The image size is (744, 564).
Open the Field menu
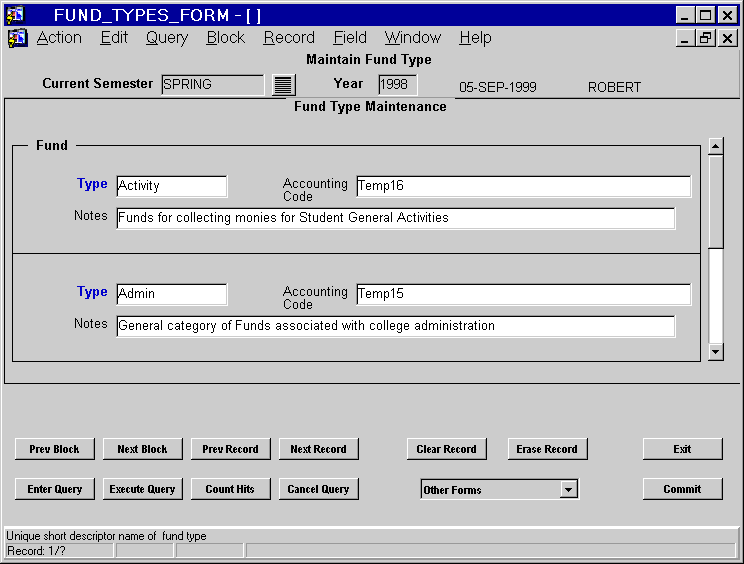point(350,37)
